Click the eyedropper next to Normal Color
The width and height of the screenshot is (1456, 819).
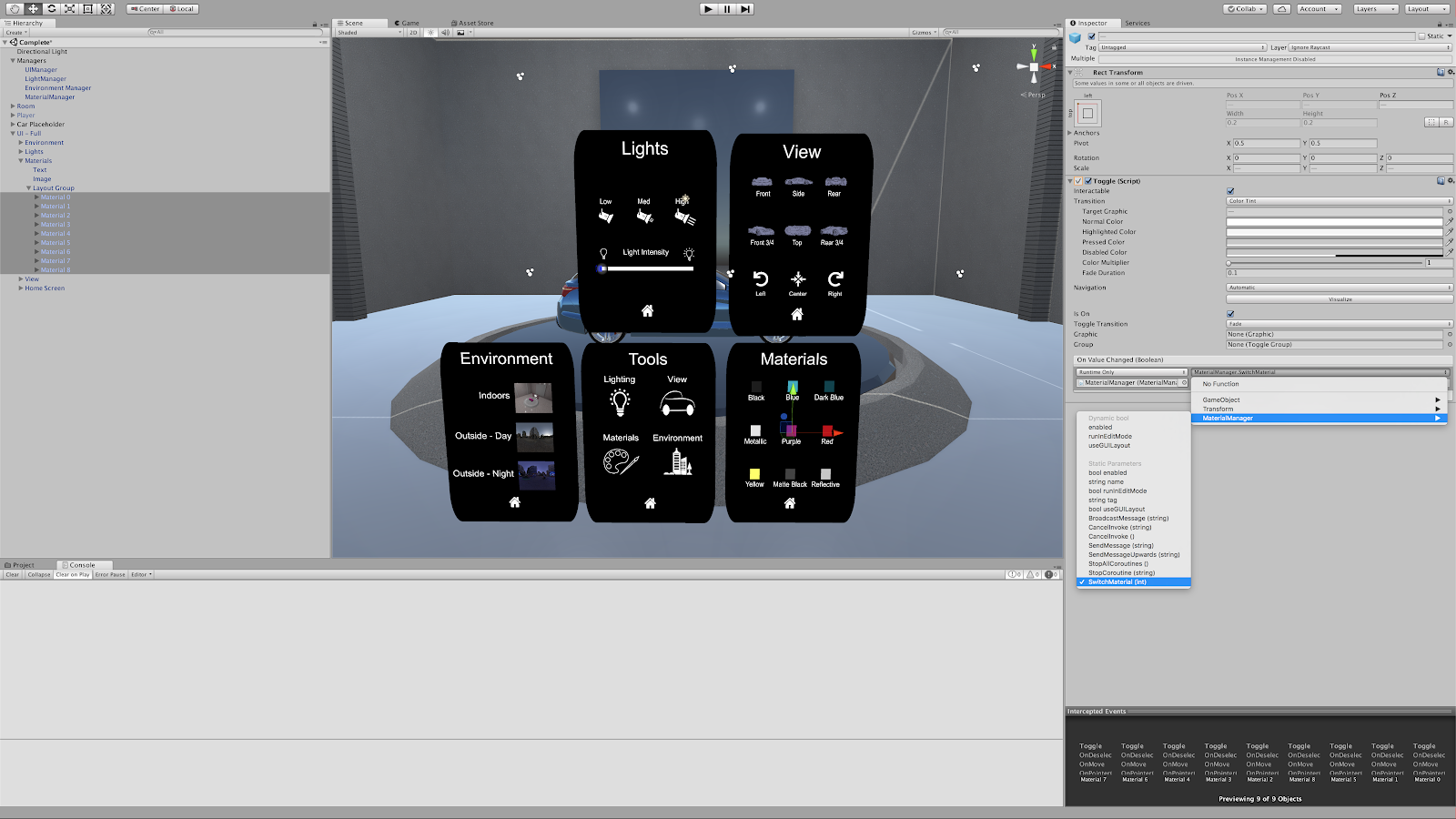click(1450, 221)
